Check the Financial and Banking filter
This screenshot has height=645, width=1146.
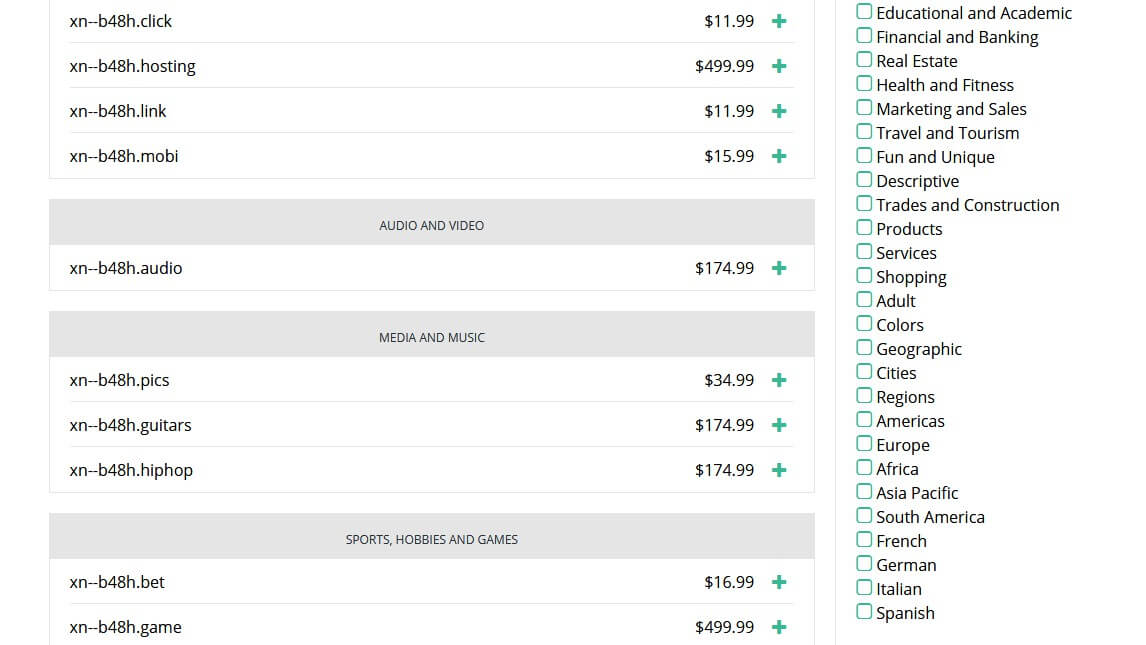point(864,36)
